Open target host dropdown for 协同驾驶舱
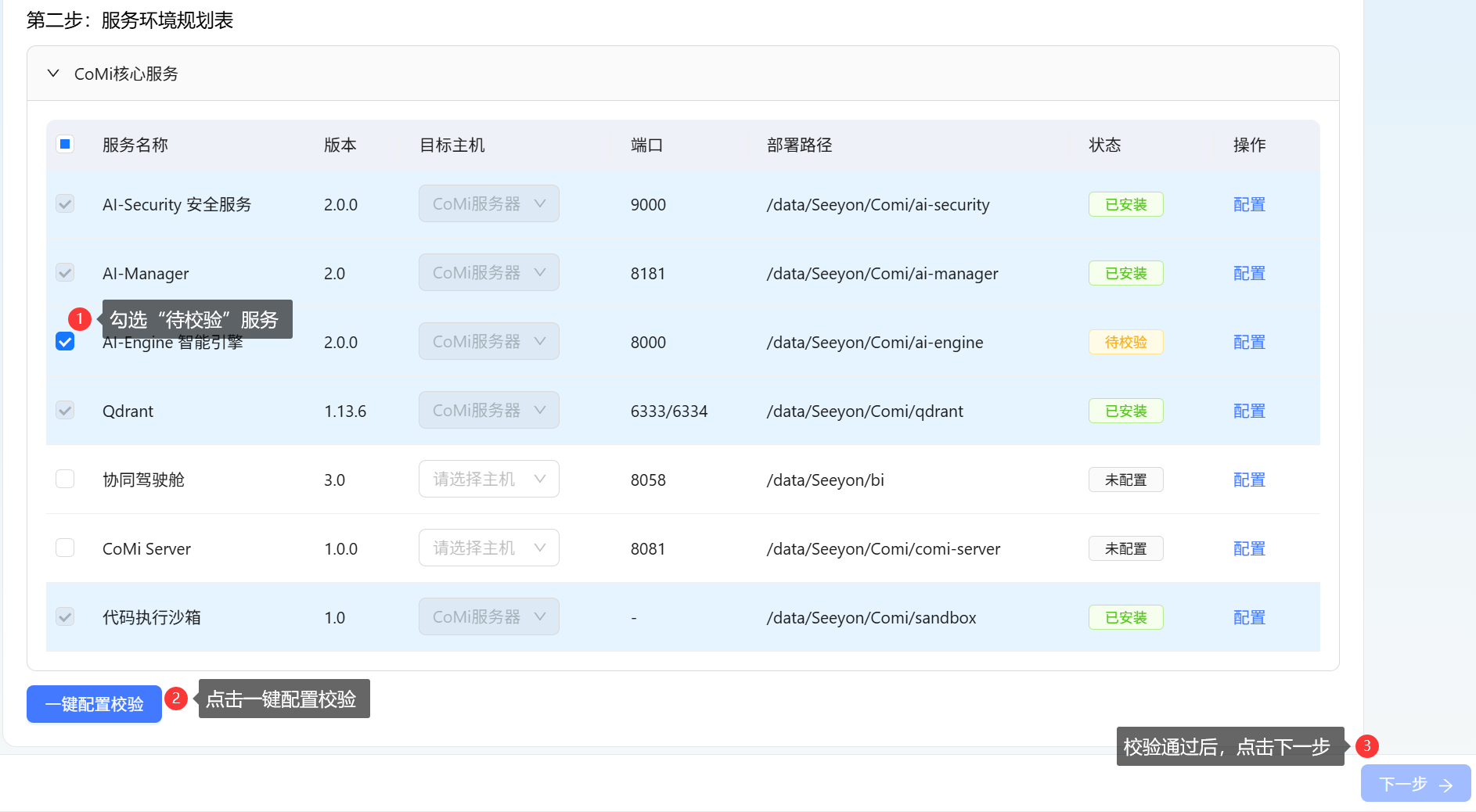Viewport: 1476px width, 812px height. (x=488, y=479)
